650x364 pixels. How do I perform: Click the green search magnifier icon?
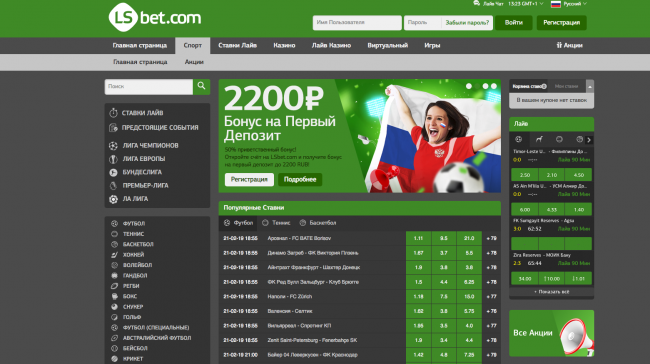pyautogui.click(x=201, y=86)
